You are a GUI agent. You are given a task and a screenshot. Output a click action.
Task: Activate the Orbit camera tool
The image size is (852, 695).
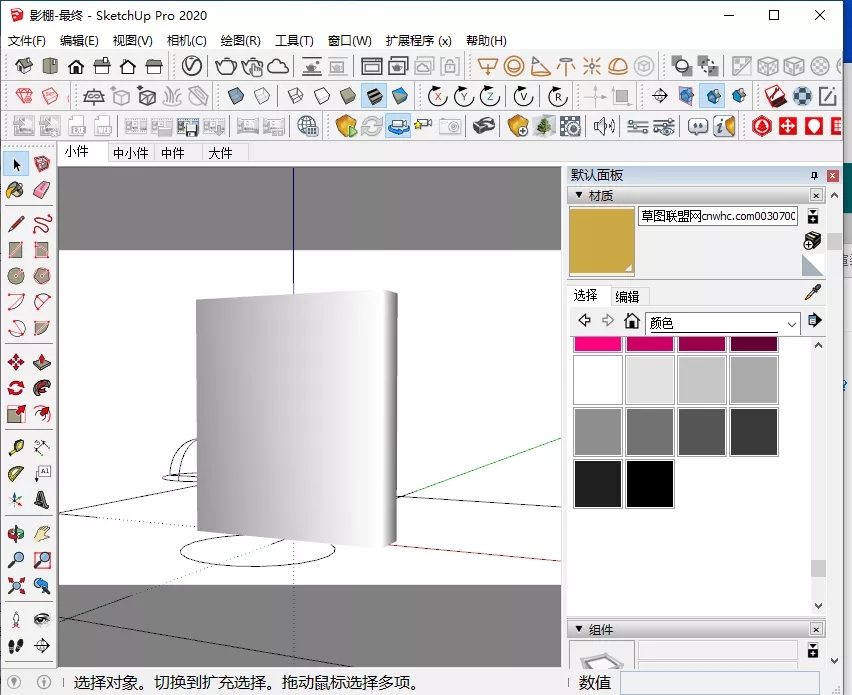click(16, 535)
